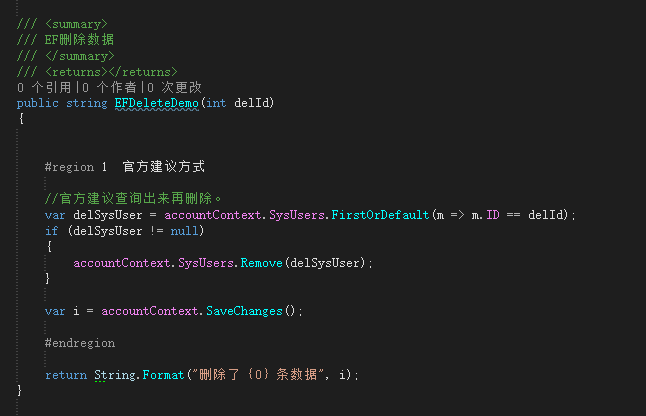Click the 'EF删除数据' summary comment text
The width and height of the screenshot is (646, 416).
point(80,40)
